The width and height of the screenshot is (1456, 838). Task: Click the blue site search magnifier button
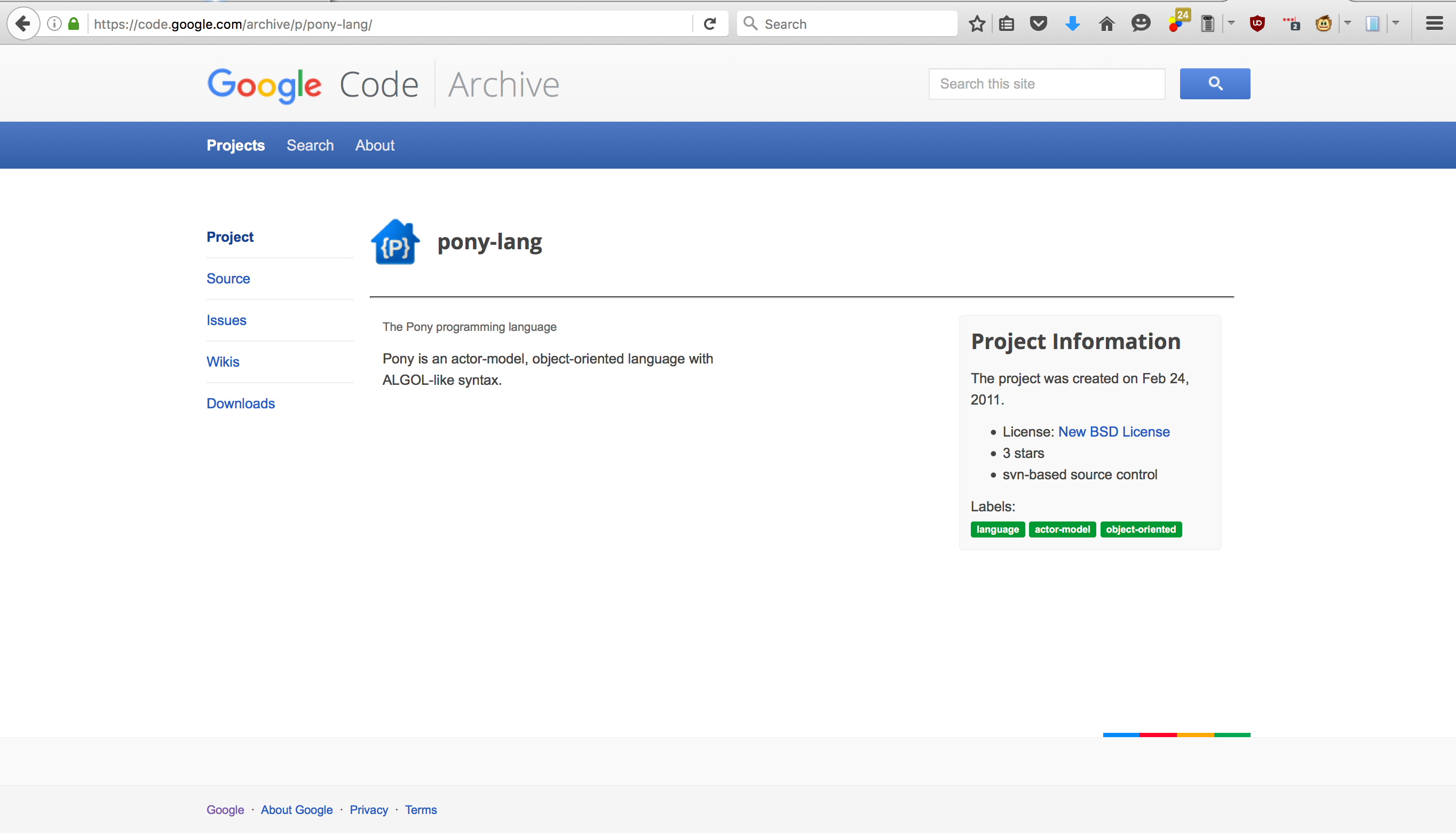point(1214,83)
